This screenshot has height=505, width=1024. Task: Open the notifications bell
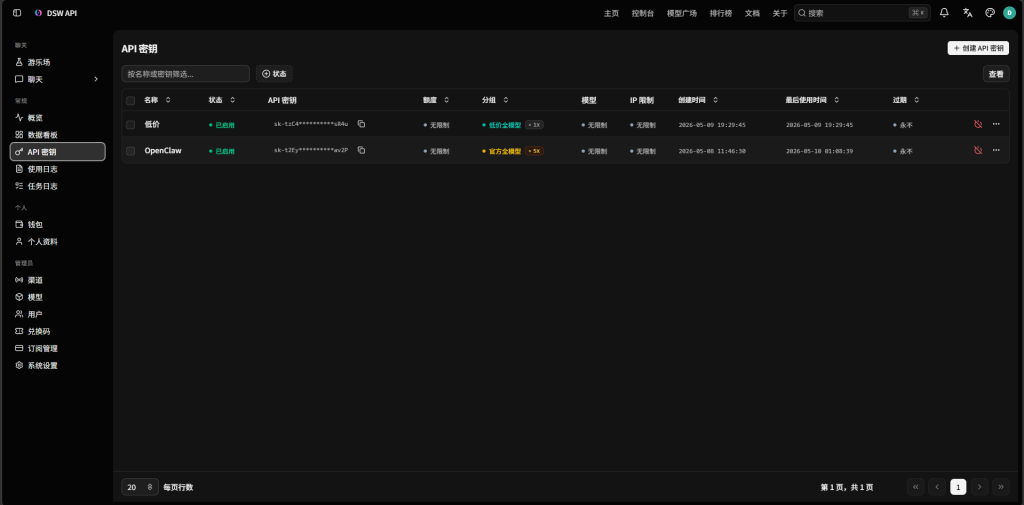tap(944, 12)
